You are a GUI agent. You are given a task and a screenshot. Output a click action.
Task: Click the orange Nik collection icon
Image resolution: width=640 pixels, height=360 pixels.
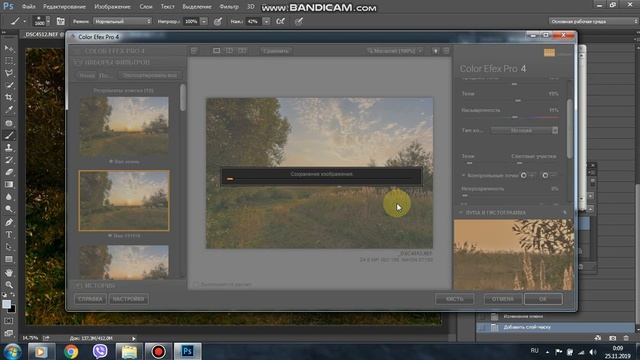[x=549, y=53]
